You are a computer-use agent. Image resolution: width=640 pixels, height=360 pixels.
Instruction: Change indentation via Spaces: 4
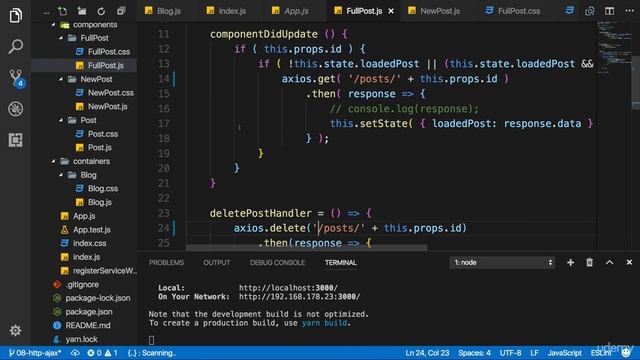(474, 353)
